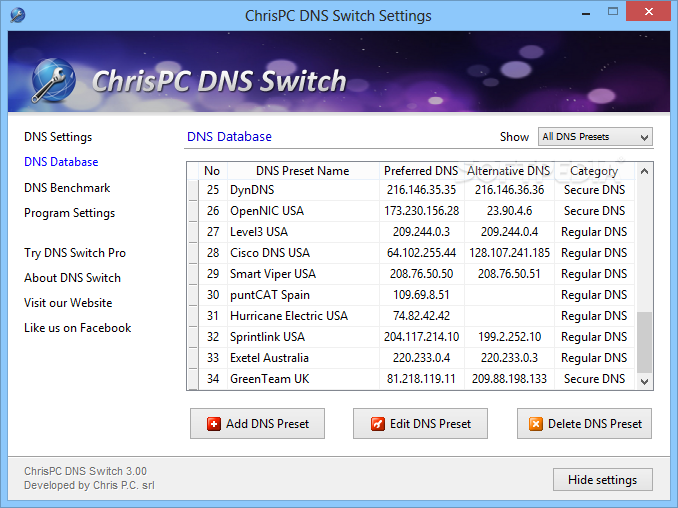The width and height of the screenshot is (678, 508).
Task: Click preferred DNS 109.69.8.51
Action: [x=421, y=295]
